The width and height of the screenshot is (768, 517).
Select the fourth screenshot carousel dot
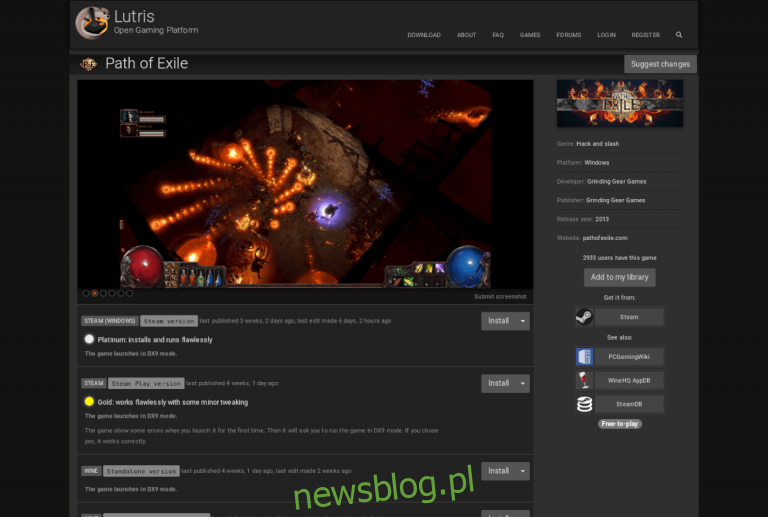[112, 293]
